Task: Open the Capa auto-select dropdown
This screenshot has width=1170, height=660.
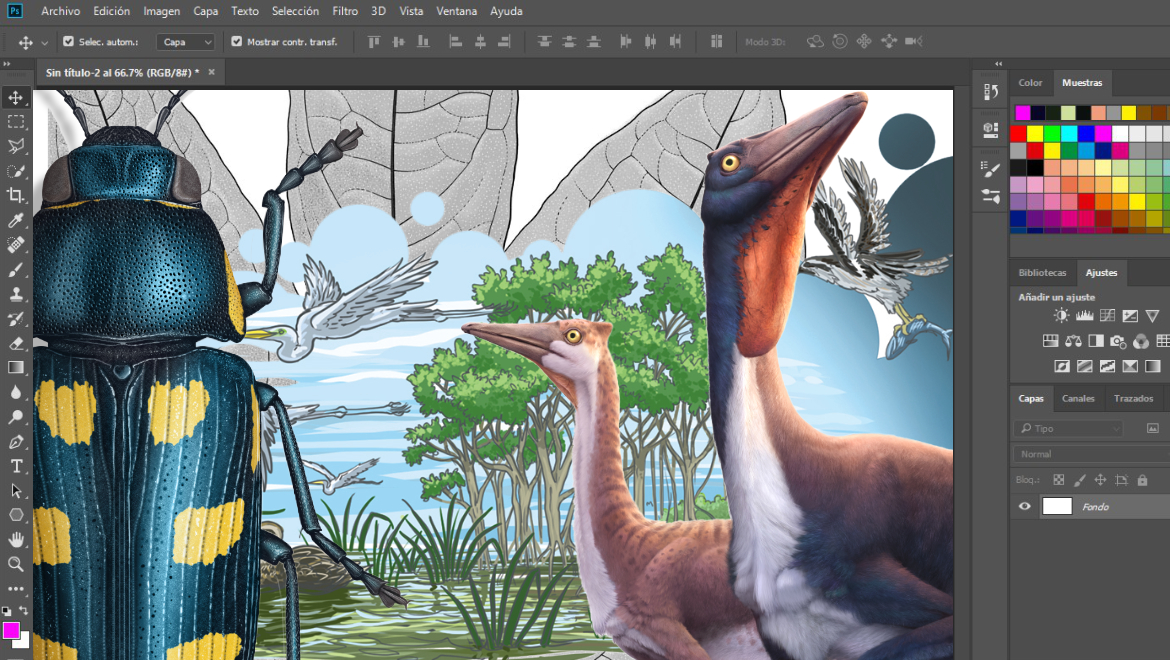Action: click(x=186, y=42)
